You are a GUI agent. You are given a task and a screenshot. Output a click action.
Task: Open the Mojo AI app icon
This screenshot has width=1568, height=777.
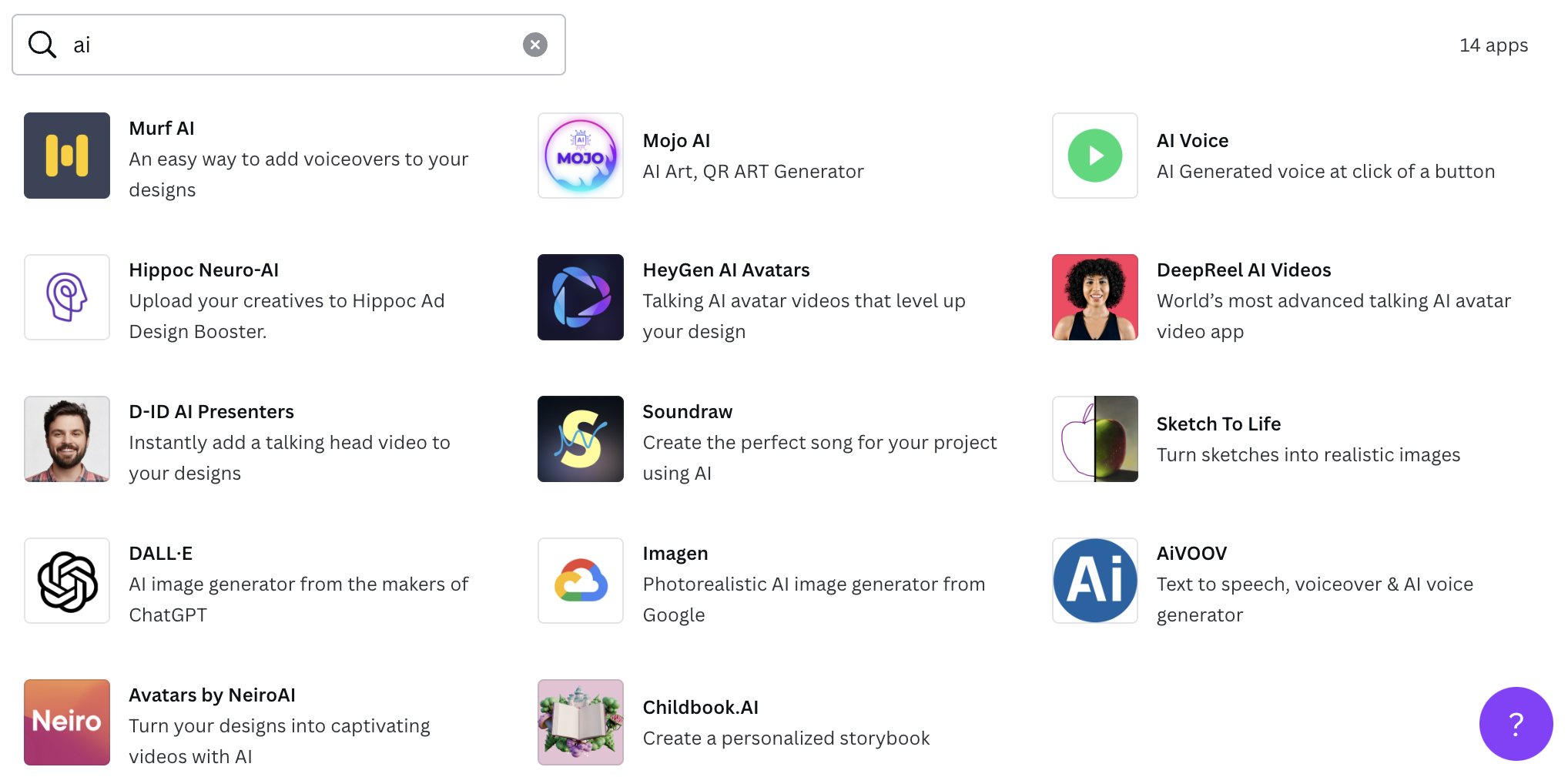tap(581, 156)
